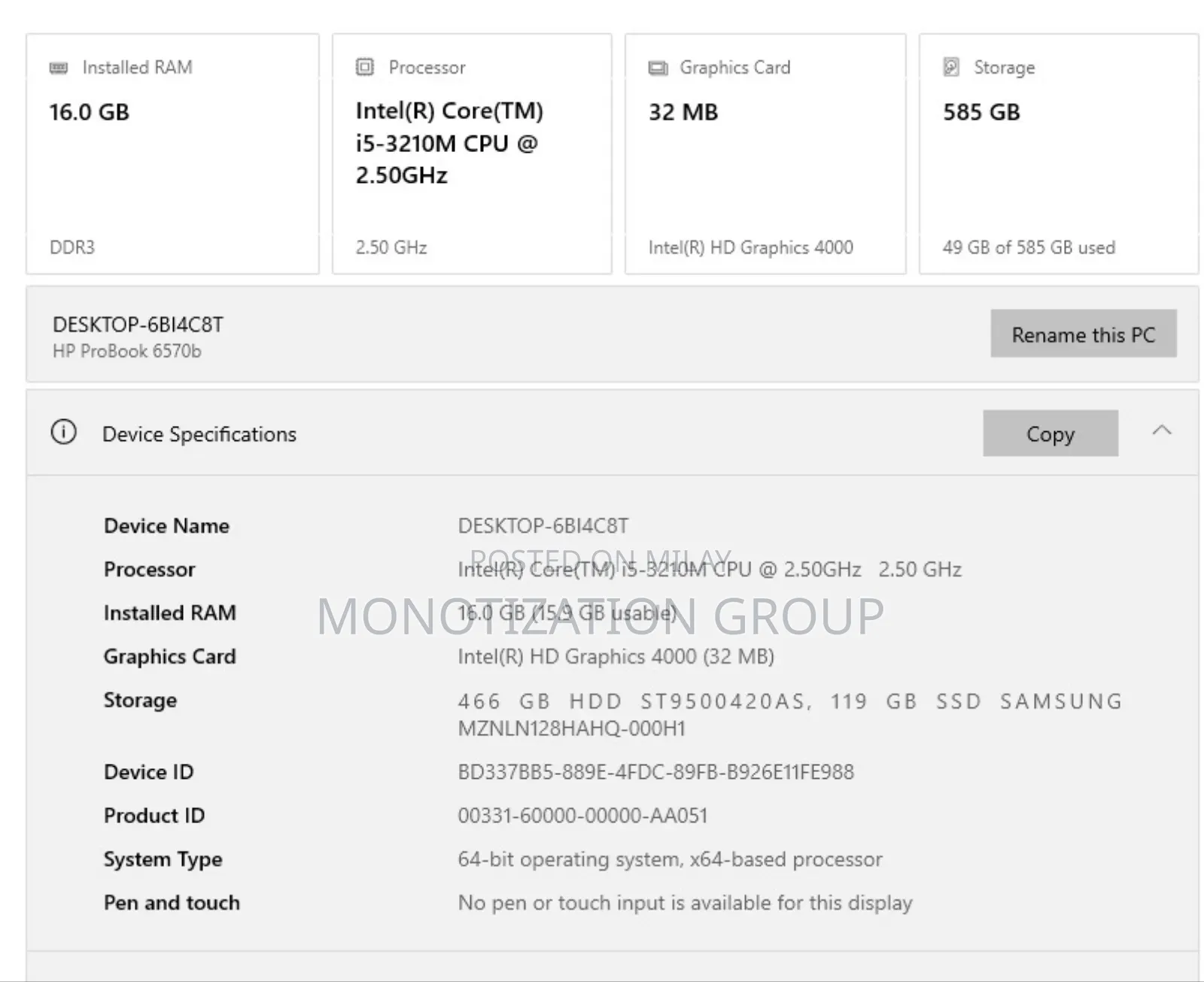Image resolution: width=1204 pixels, height=982 pixels.
Task: Select the Processor i5-3210M summary card
Action: 472,154
